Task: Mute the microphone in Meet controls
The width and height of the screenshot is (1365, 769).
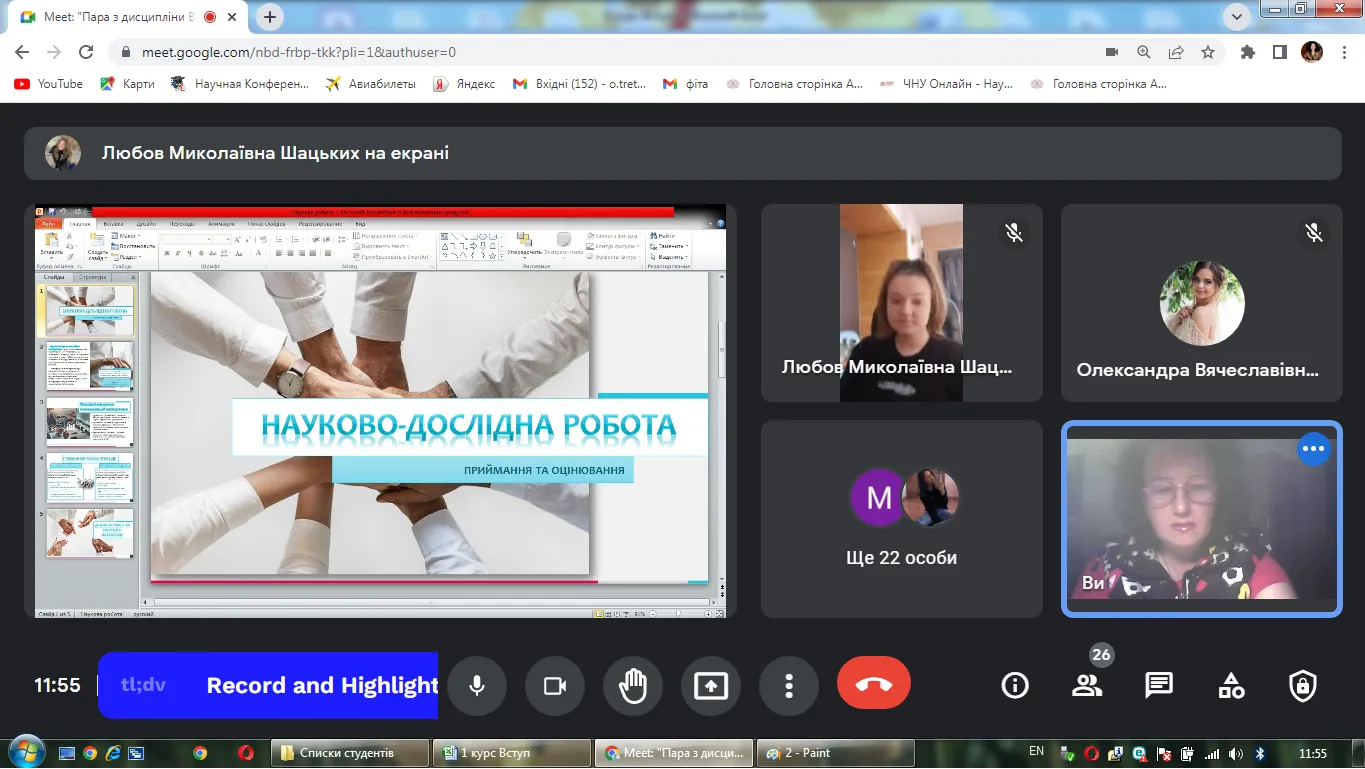Action: pyautogui.click(x=477, y=686)
